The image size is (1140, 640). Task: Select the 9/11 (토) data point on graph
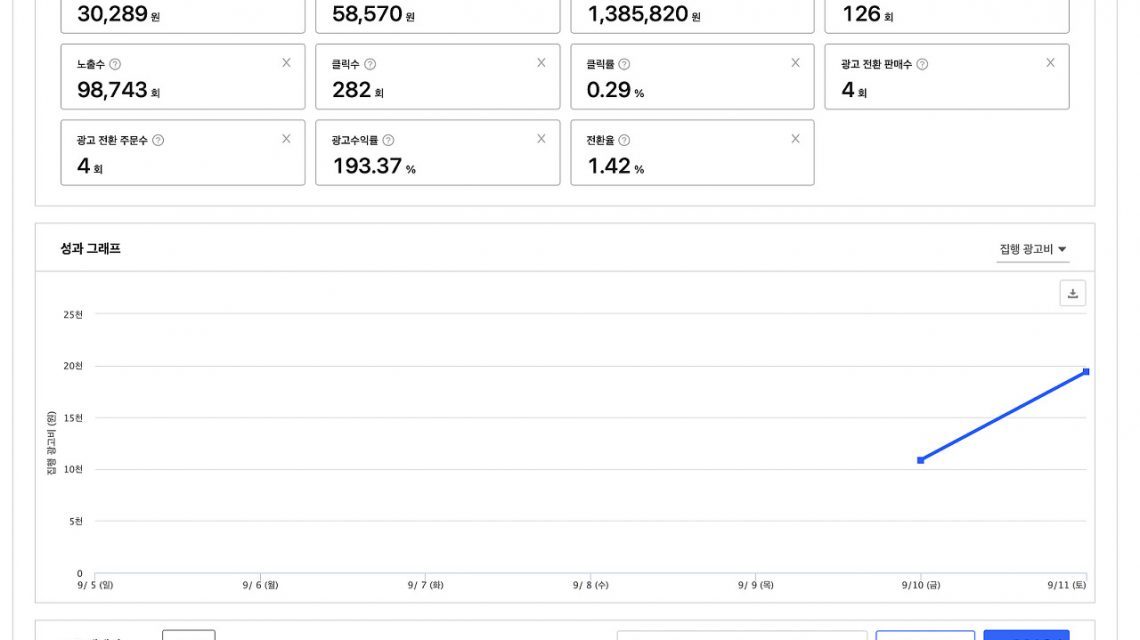(1086, 372)
